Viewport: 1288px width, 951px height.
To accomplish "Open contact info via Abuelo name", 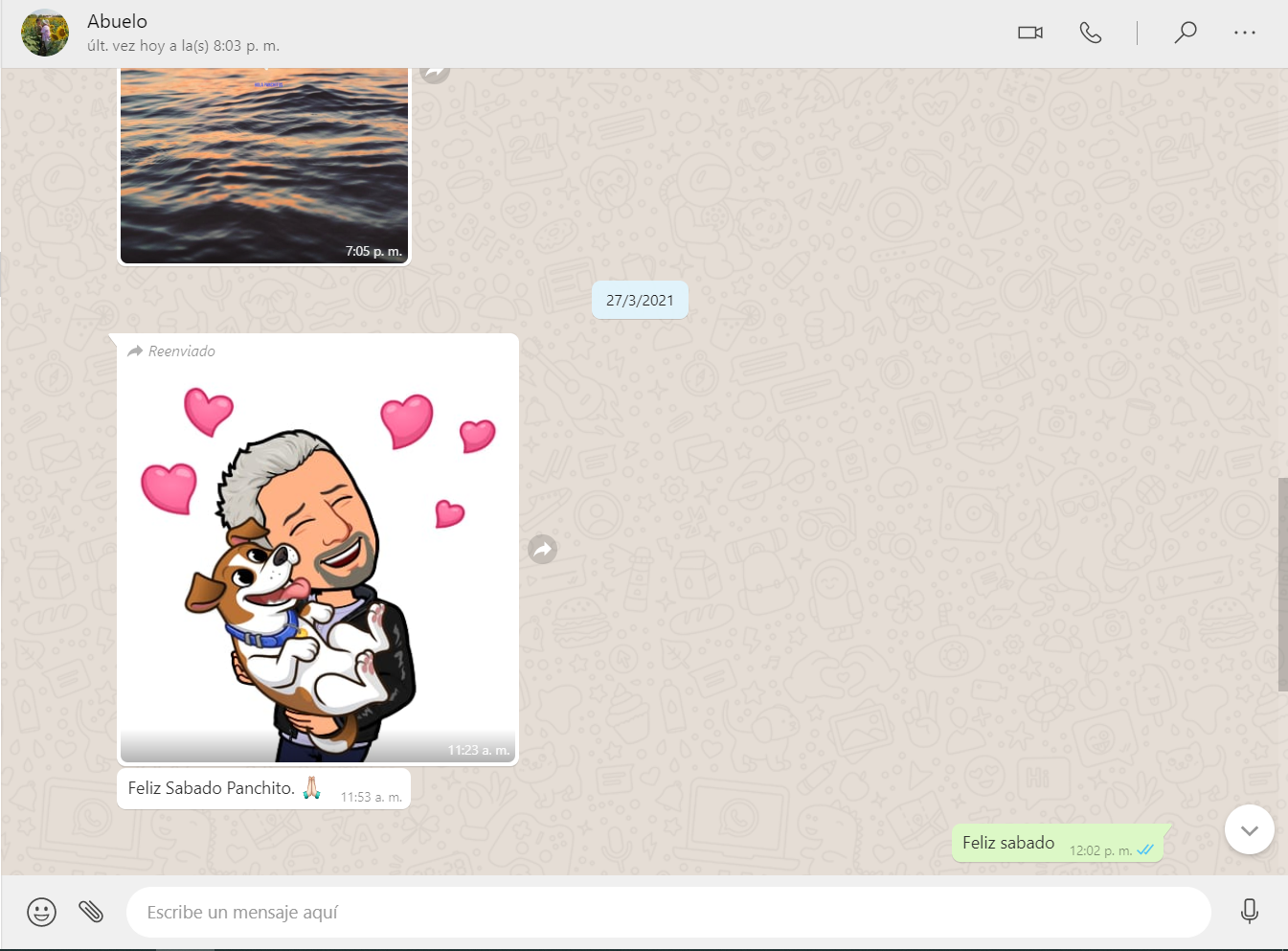I will [118, 21].
